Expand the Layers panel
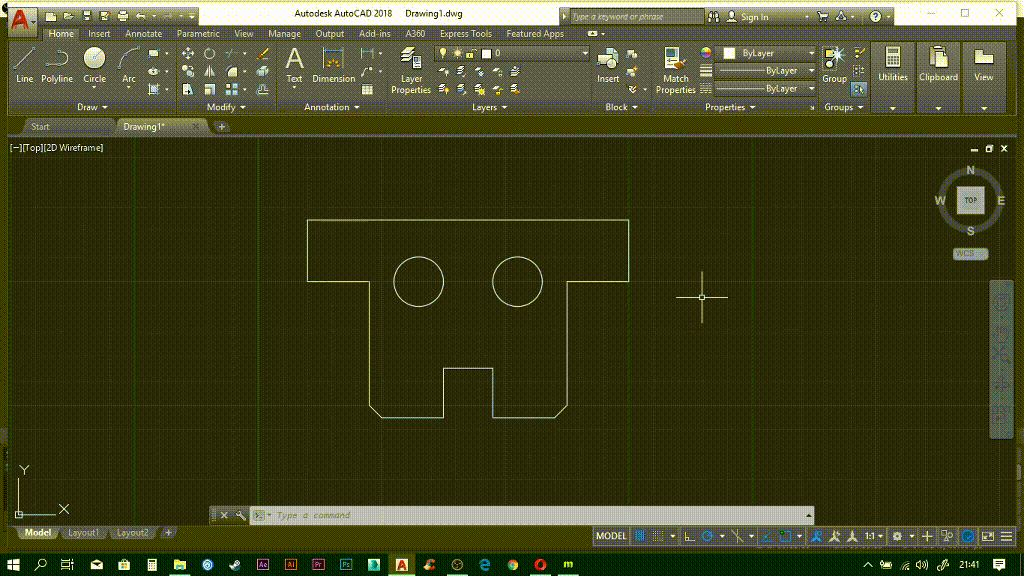The width and height of the screenshot is (1024, 576). 490,107
